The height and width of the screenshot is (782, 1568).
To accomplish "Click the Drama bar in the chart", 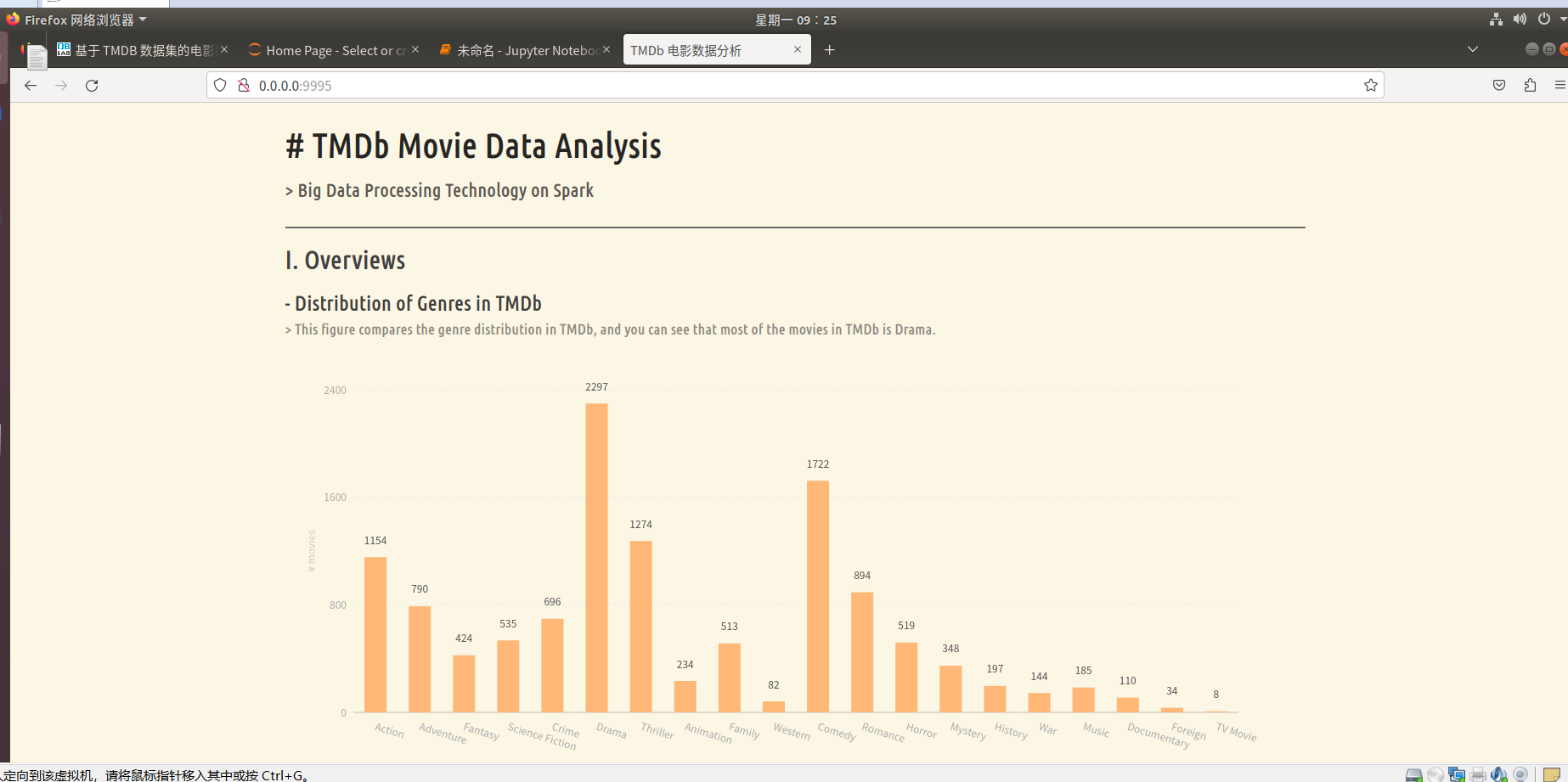I will coord(596,558).
